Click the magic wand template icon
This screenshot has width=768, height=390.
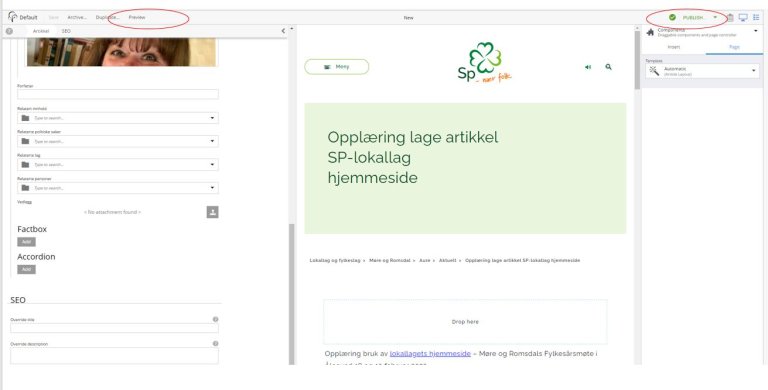tap(654, 71)
